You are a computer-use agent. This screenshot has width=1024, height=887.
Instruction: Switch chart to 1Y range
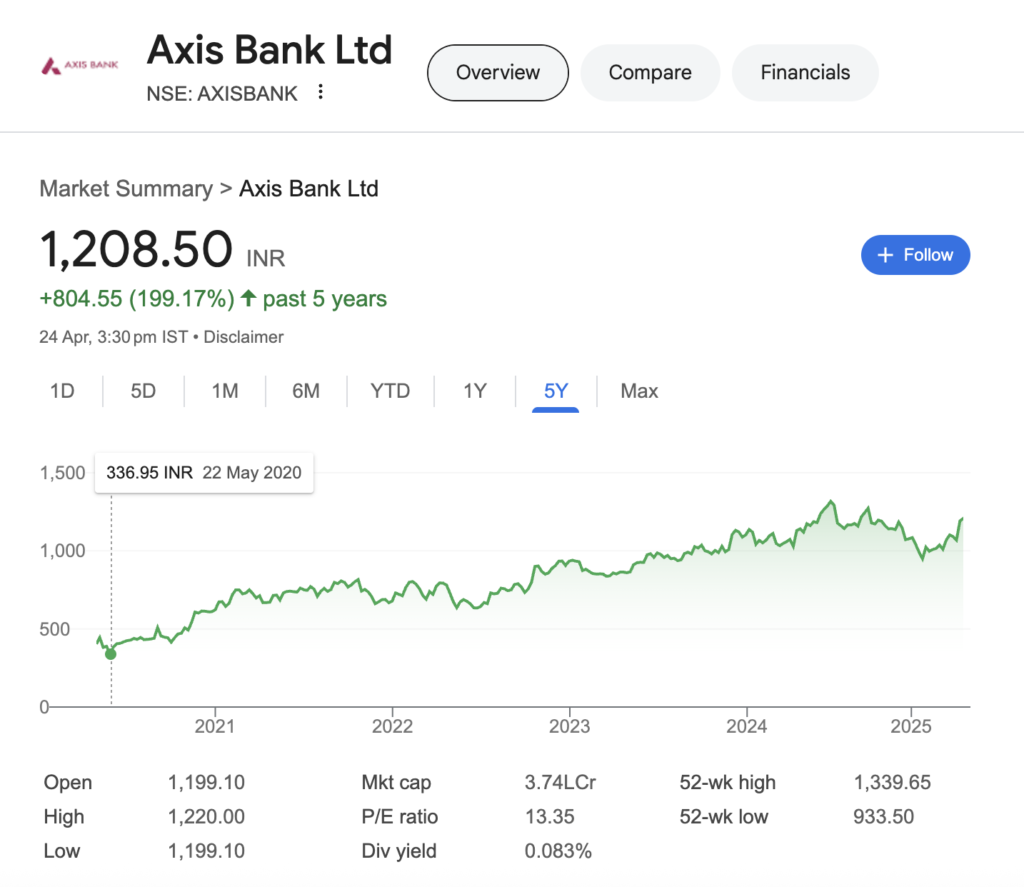tap(475, 391)
